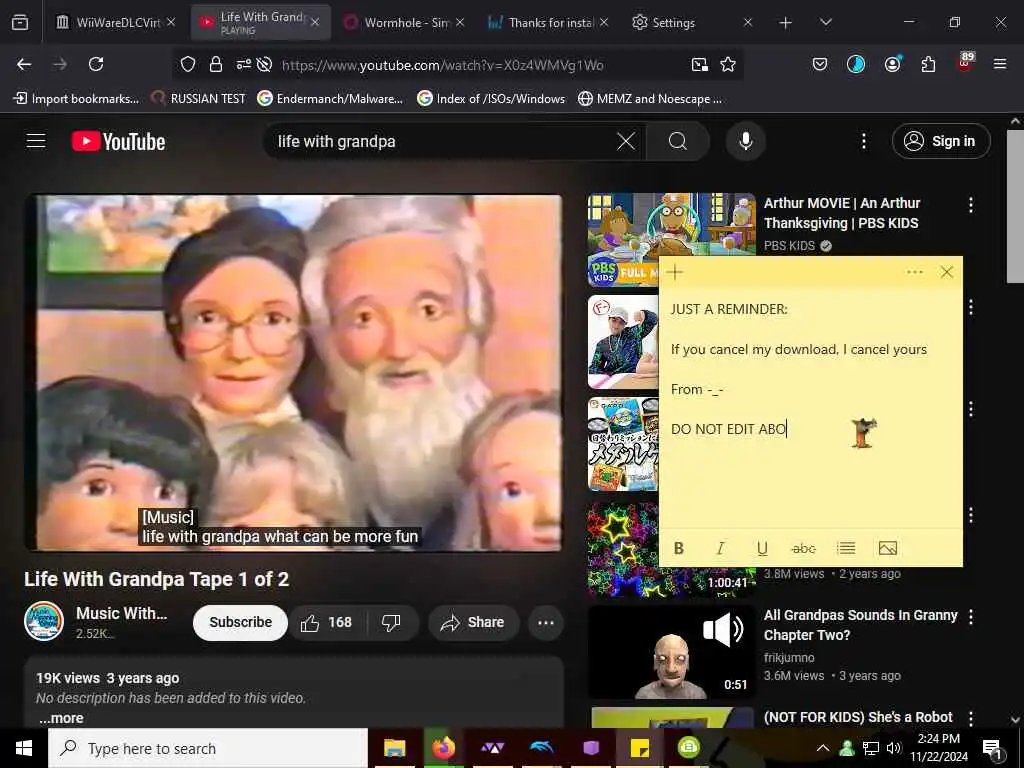
Task: Add image to sticky note
Action: 888,548
